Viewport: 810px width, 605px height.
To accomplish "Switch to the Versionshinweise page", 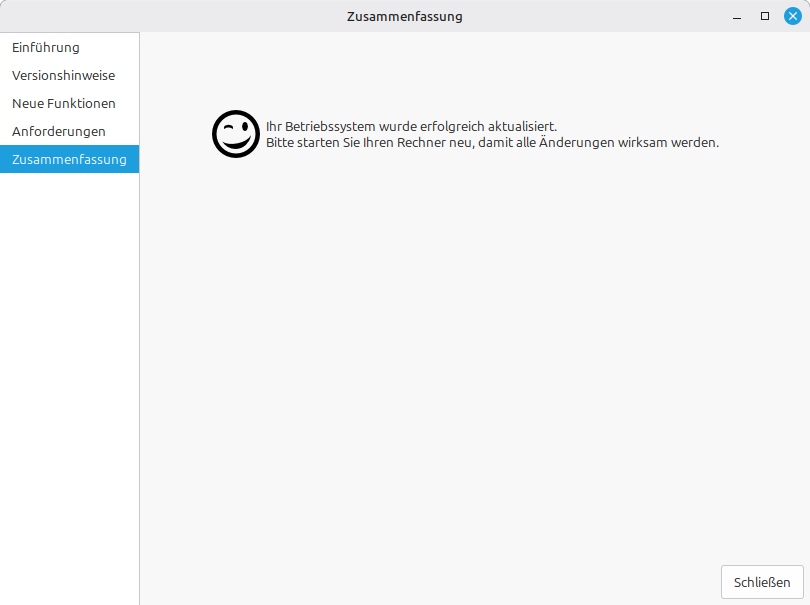I will coord(63,75).
